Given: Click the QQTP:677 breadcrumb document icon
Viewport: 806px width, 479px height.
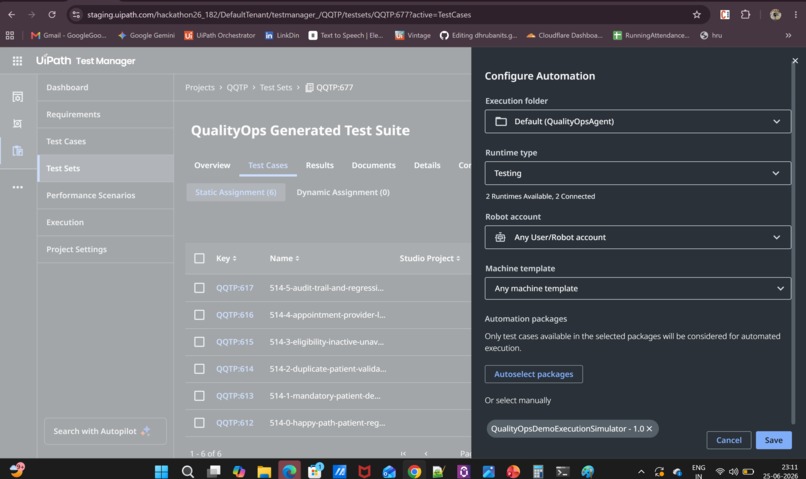Looking at the screenshot, I should tap(309, 87).
